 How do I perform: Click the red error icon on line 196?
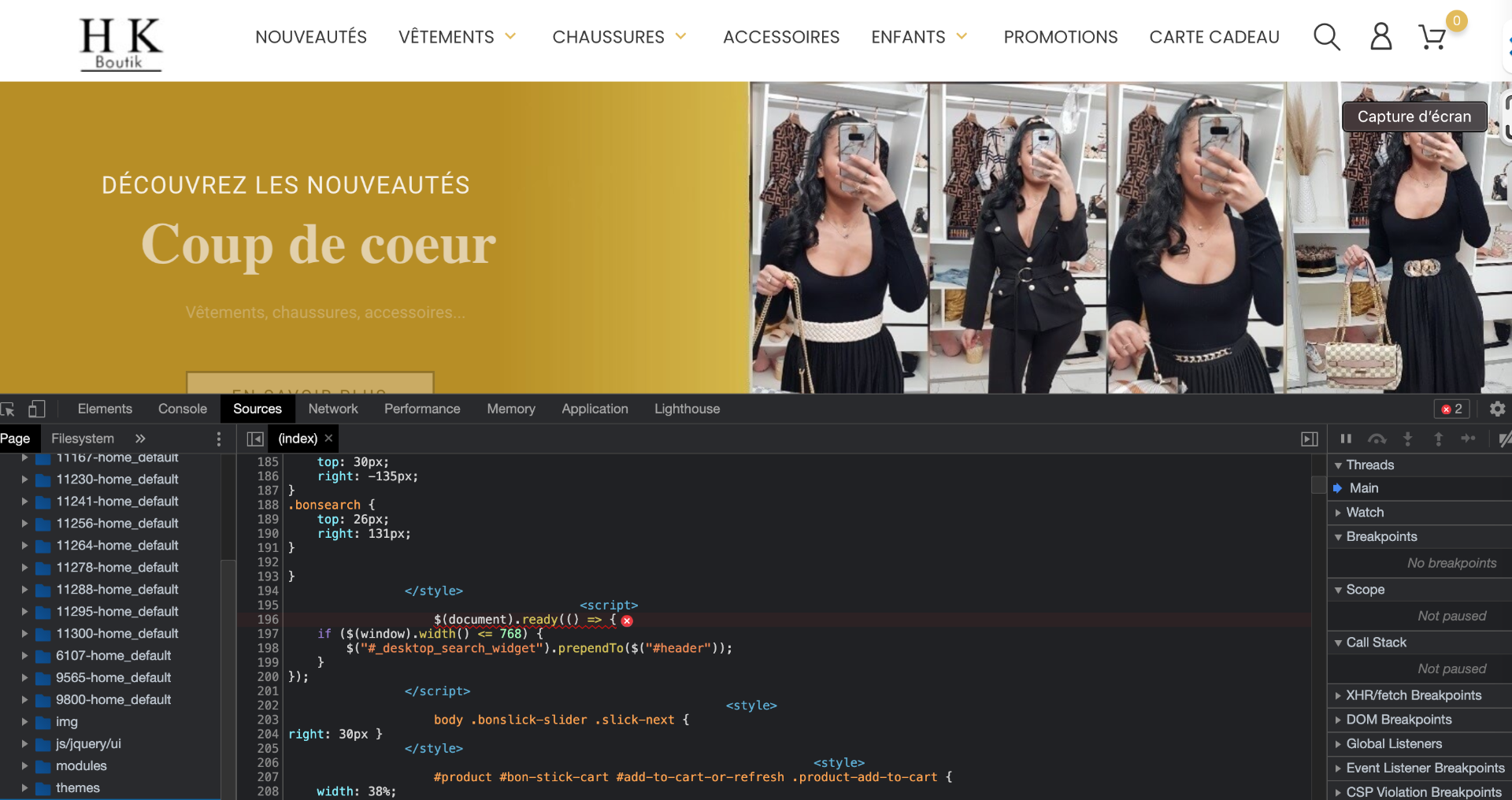click(627, 620)
